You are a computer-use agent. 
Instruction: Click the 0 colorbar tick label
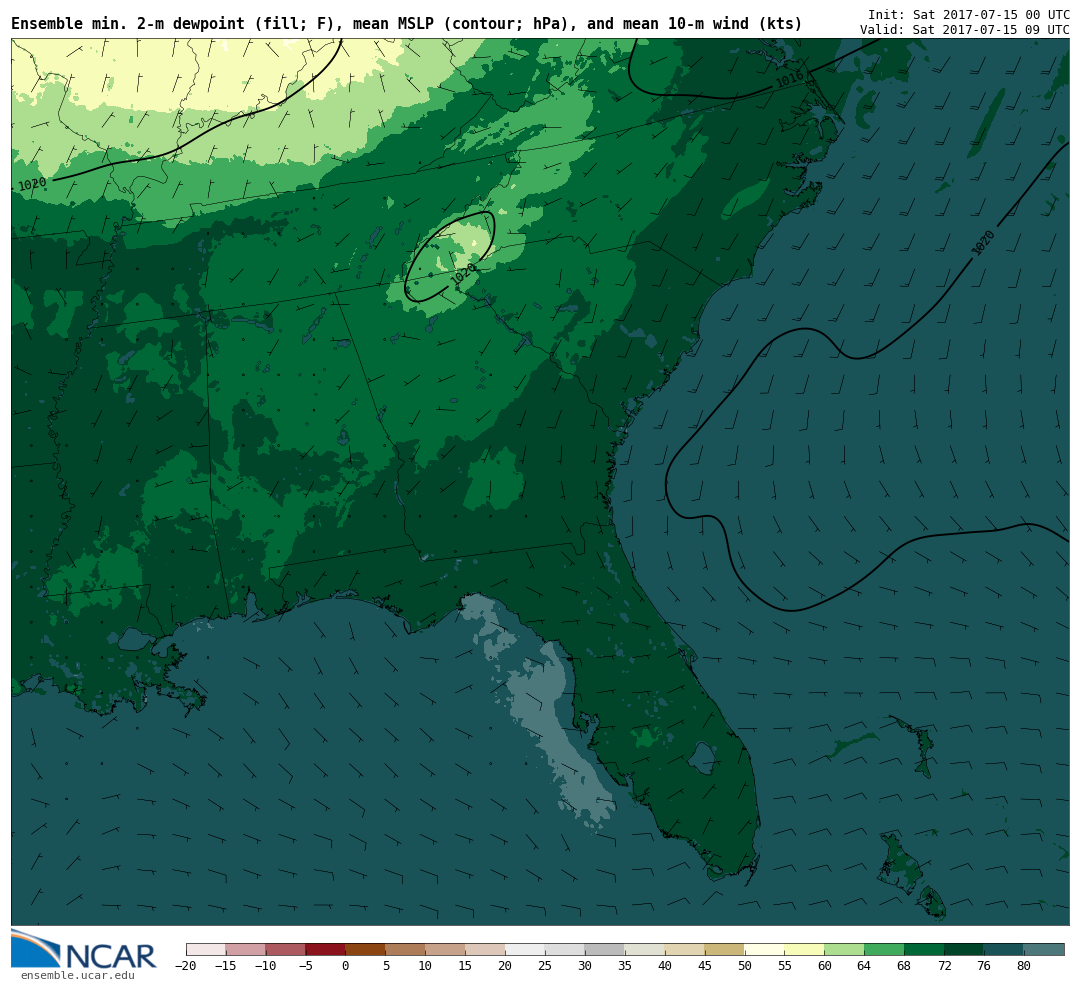[346, 966]
